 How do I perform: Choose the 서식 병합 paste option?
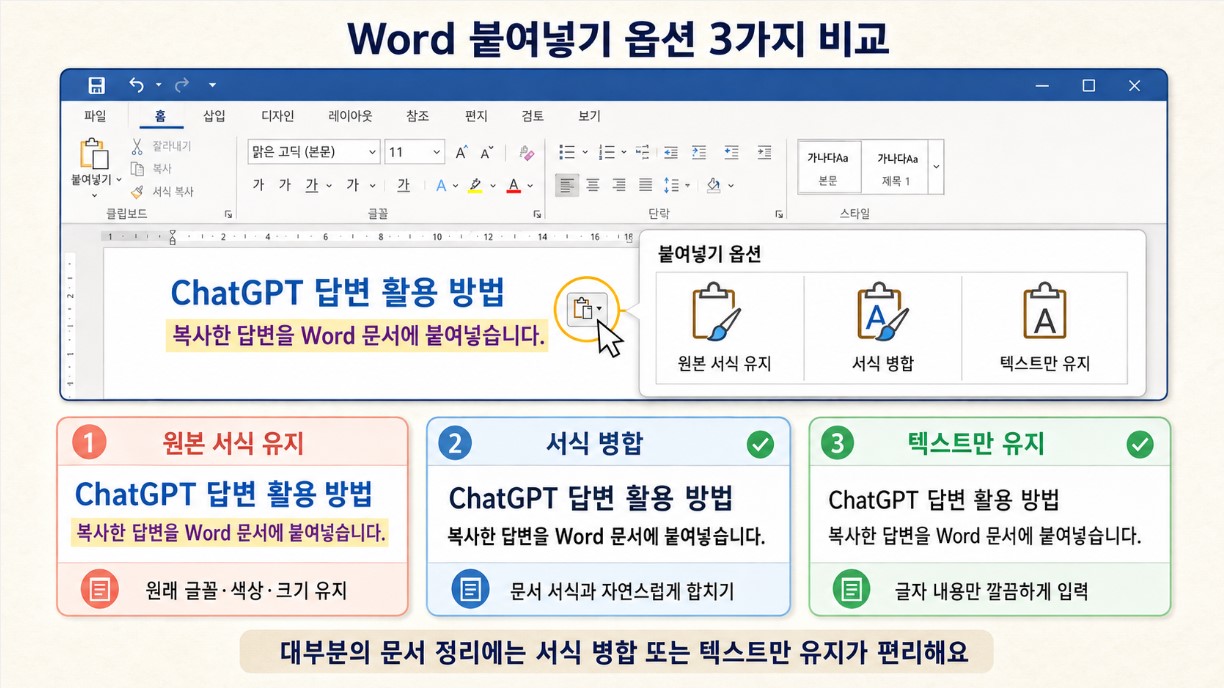(883, 327)
